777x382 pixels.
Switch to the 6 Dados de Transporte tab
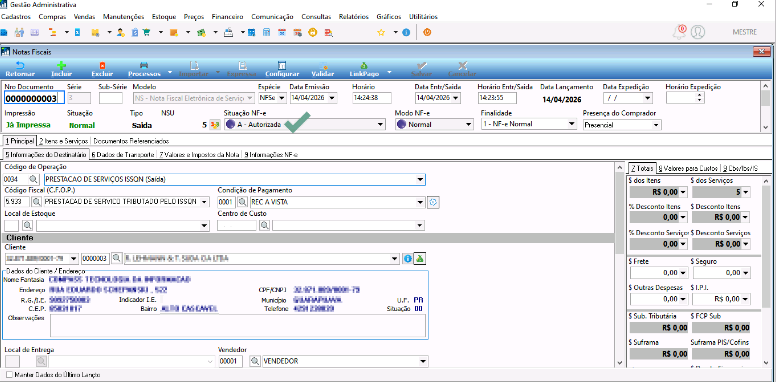[122, 155]
